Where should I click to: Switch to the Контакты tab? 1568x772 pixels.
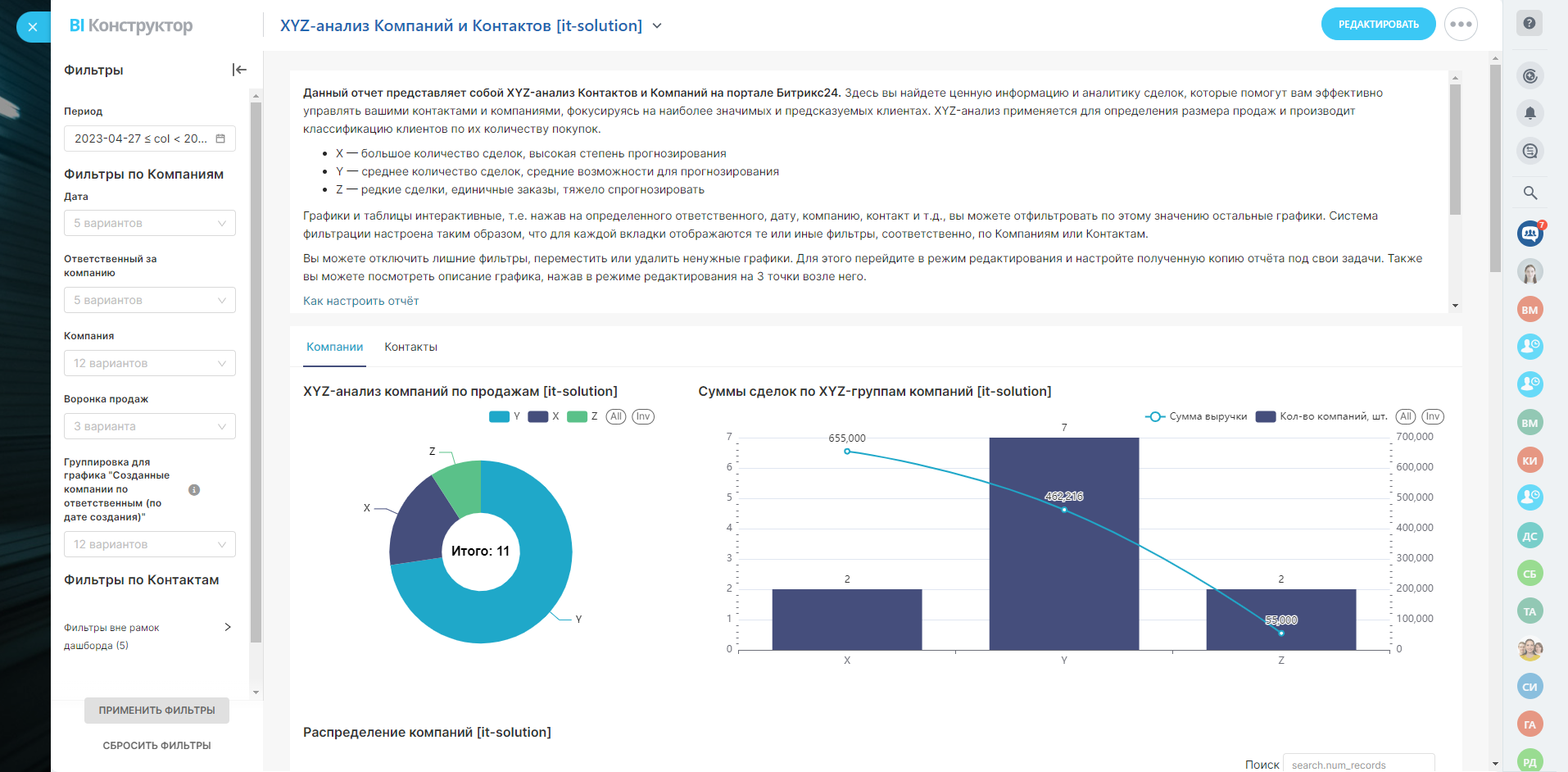pyautogui.click(x=410, y=347)
